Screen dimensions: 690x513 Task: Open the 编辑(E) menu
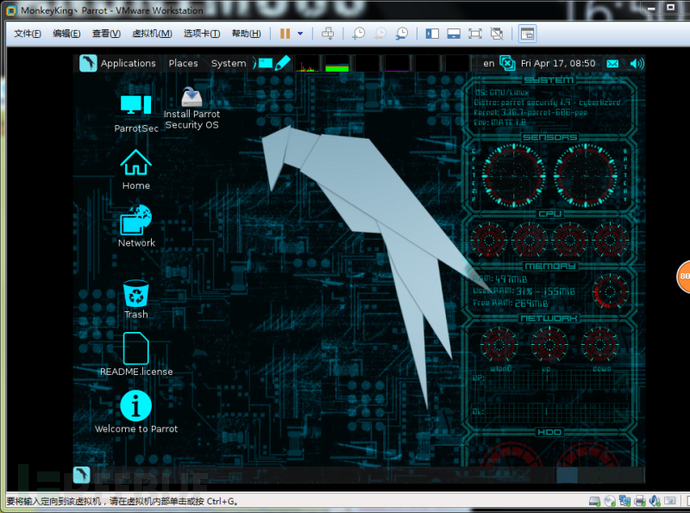point(66,33)
